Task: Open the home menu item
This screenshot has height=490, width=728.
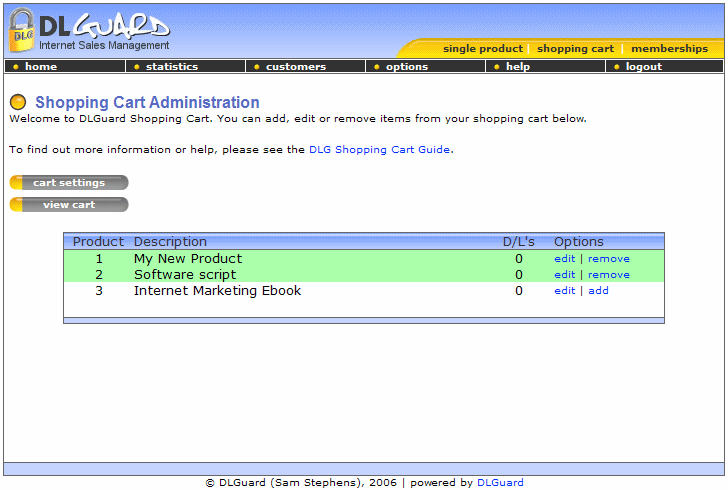Action: (41, 67)
